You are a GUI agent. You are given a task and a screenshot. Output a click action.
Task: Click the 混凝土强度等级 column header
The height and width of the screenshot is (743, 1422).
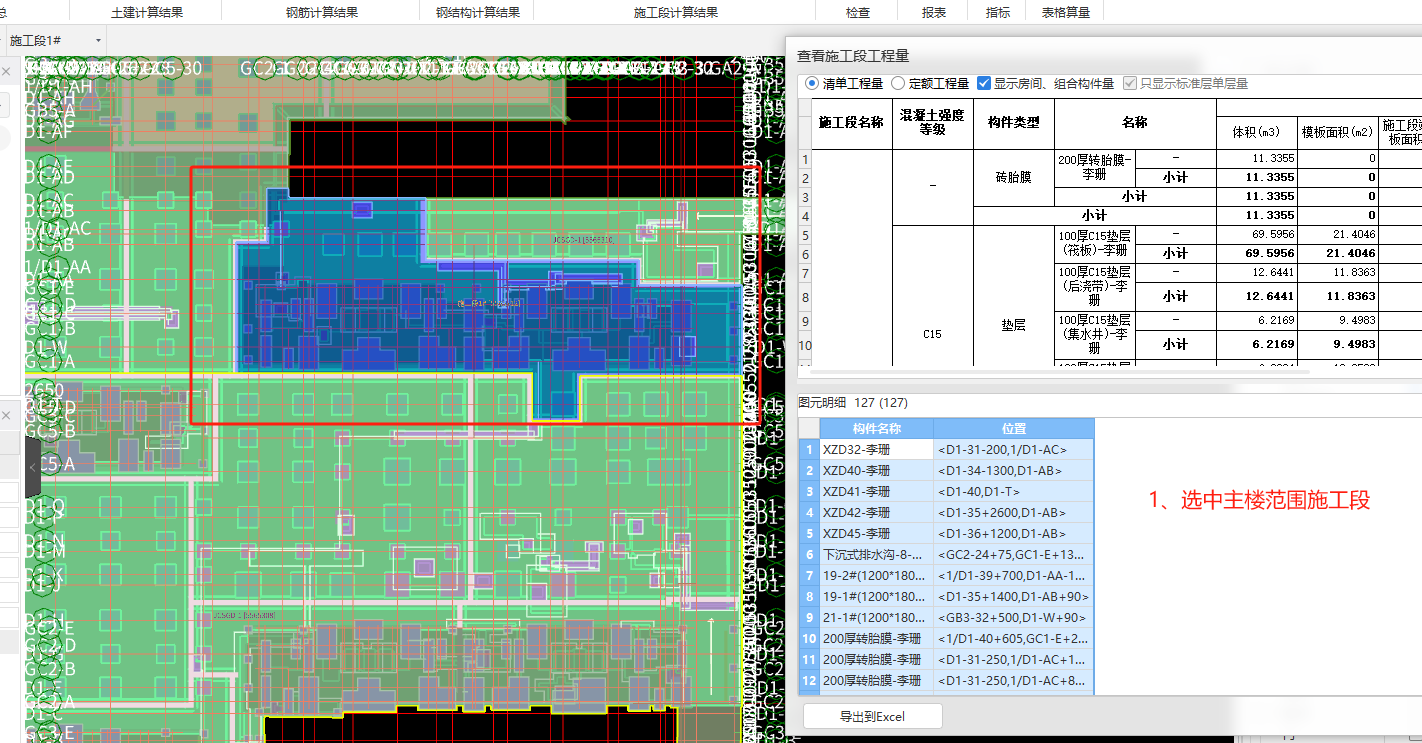click(931, 123)
